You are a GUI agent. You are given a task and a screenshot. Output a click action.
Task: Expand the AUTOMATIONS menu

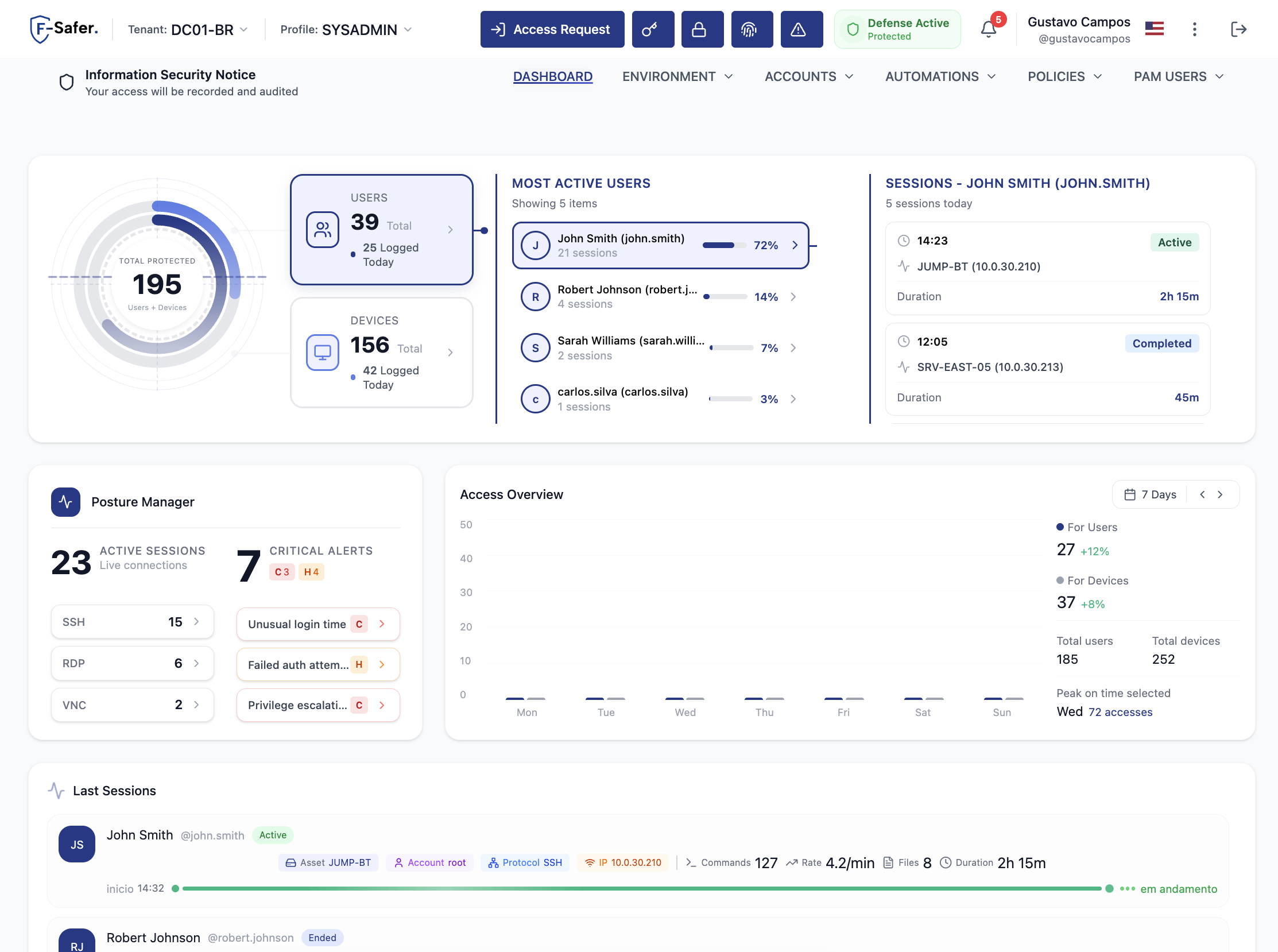940,76
